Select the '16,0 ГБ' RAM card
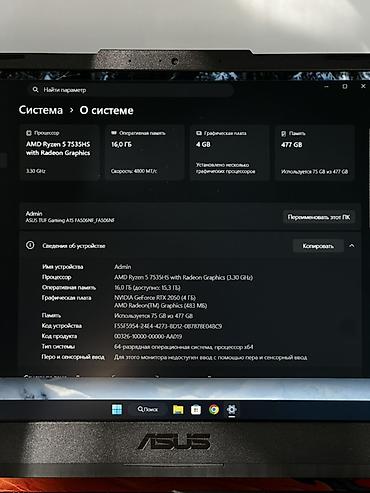 pyautogui.click(x=145, y=153)
